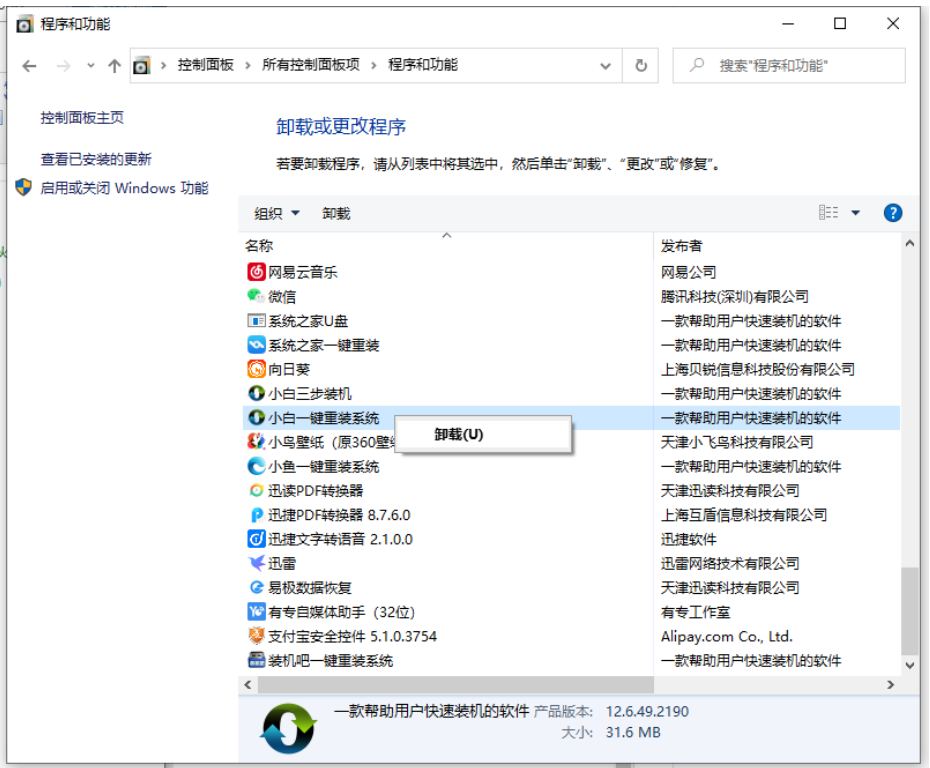930x768 pixels.
Task: Open the recent locations dropdown arrow
Action: tap(90, 65)
